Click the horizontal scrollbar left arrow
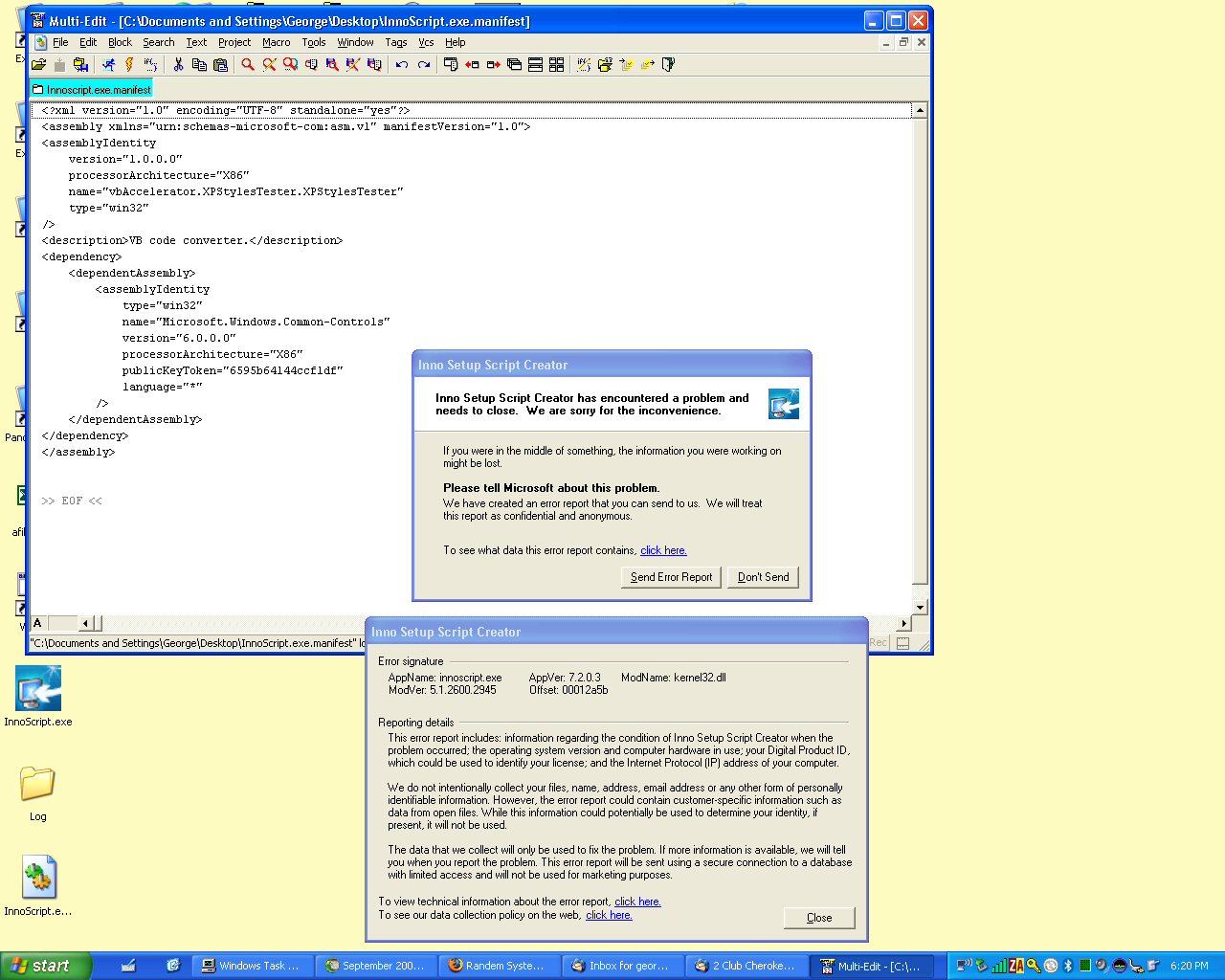 (85, 624)
